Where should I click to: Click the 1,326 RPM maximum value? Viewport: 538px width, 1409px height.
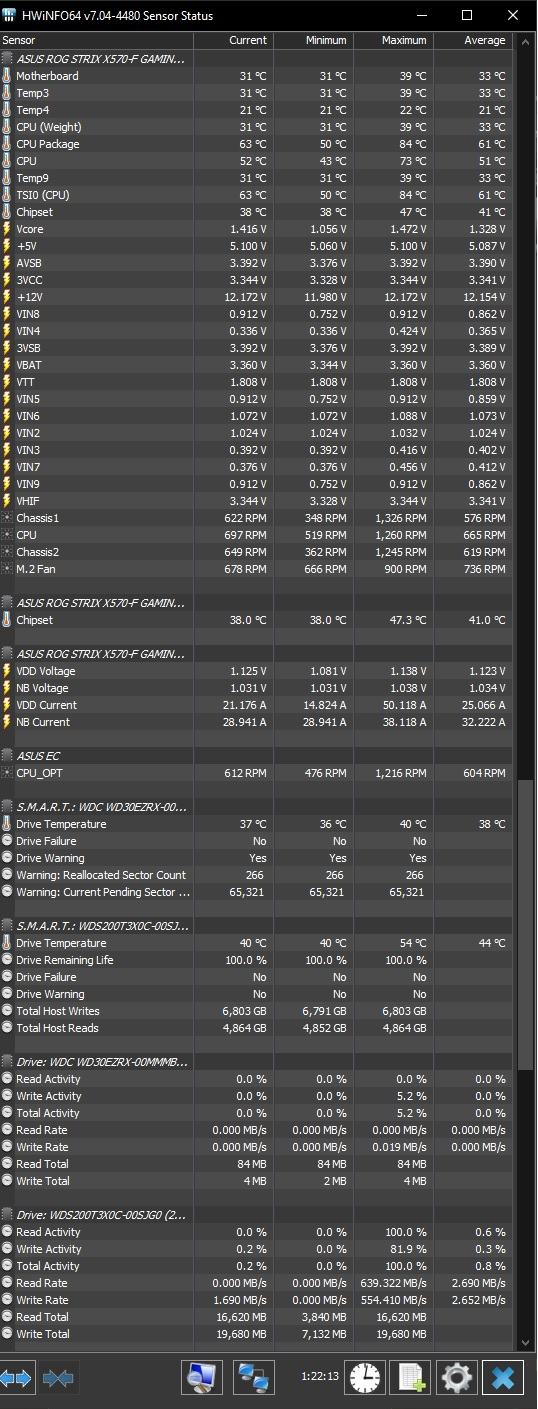coord(400,518)
